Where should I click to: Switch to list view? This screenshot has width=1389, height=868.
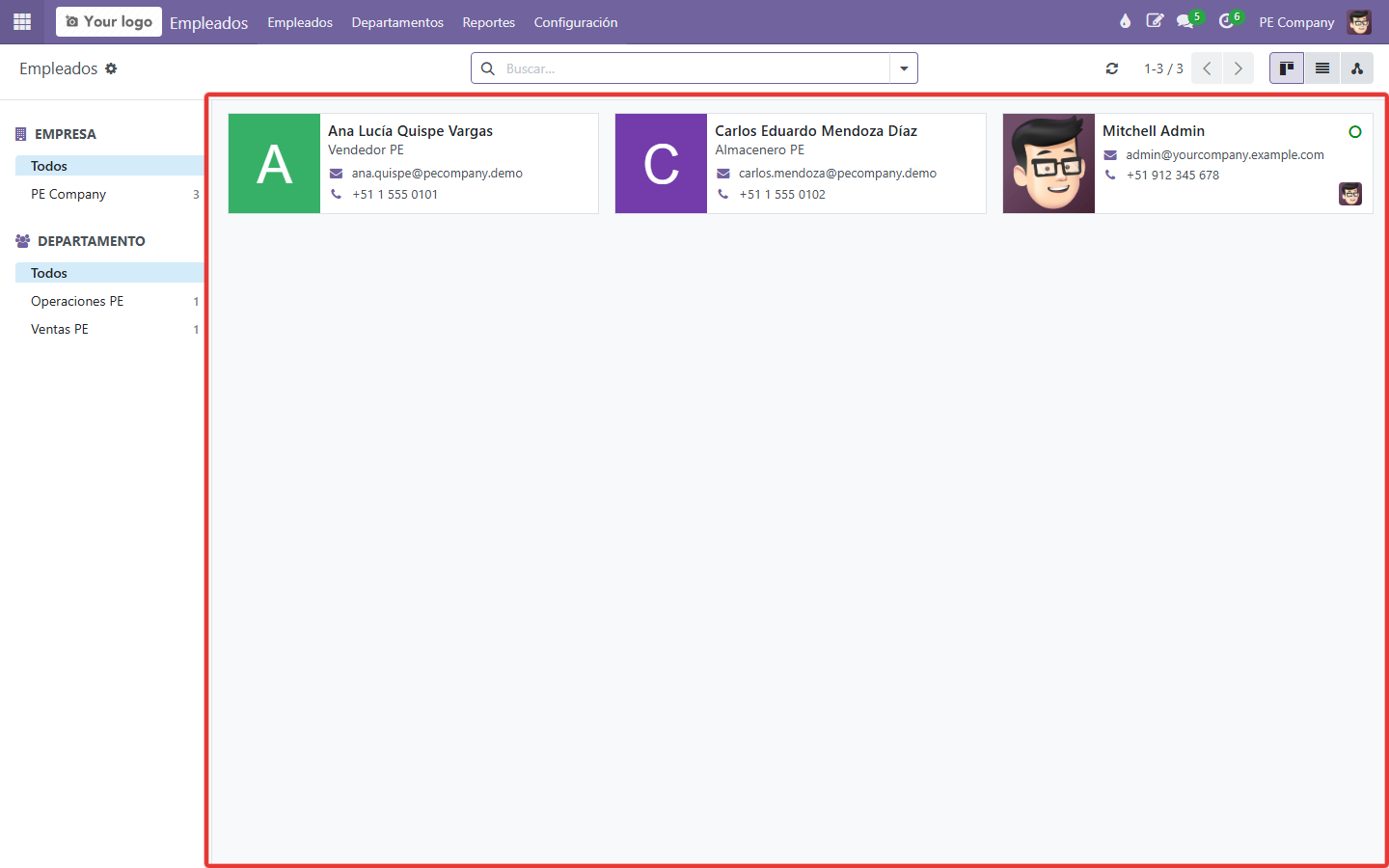pos(1322,68)
